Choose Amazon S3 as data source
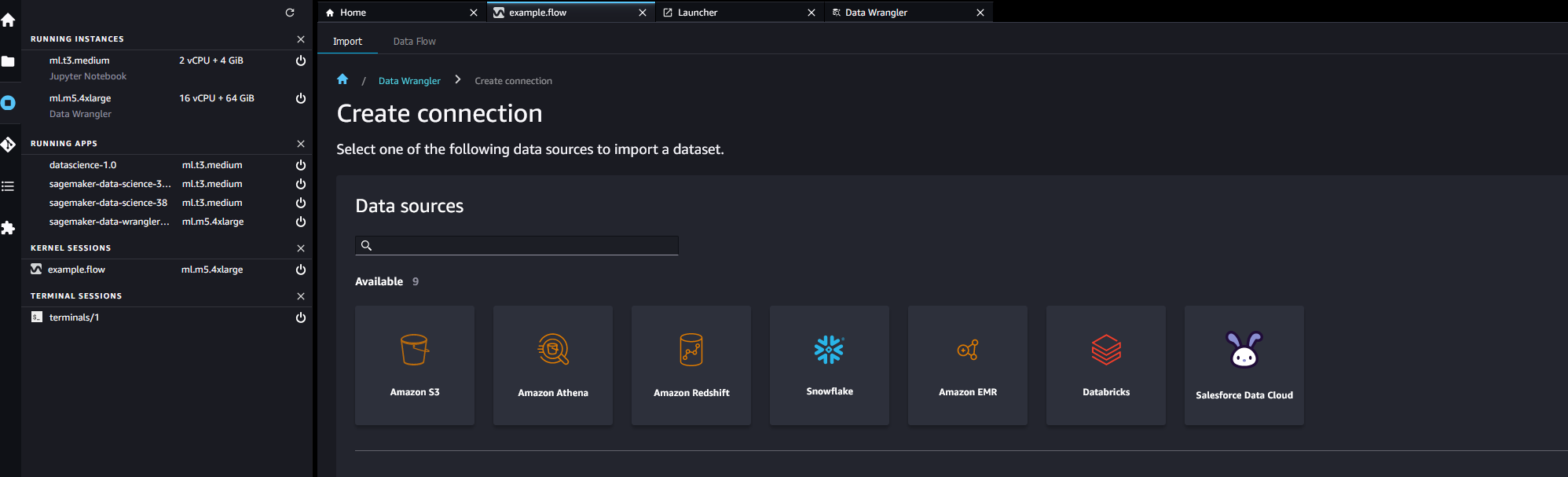The width and height of the screenshot is (1568, 477). pyautogui.click(x=415, y=365)
